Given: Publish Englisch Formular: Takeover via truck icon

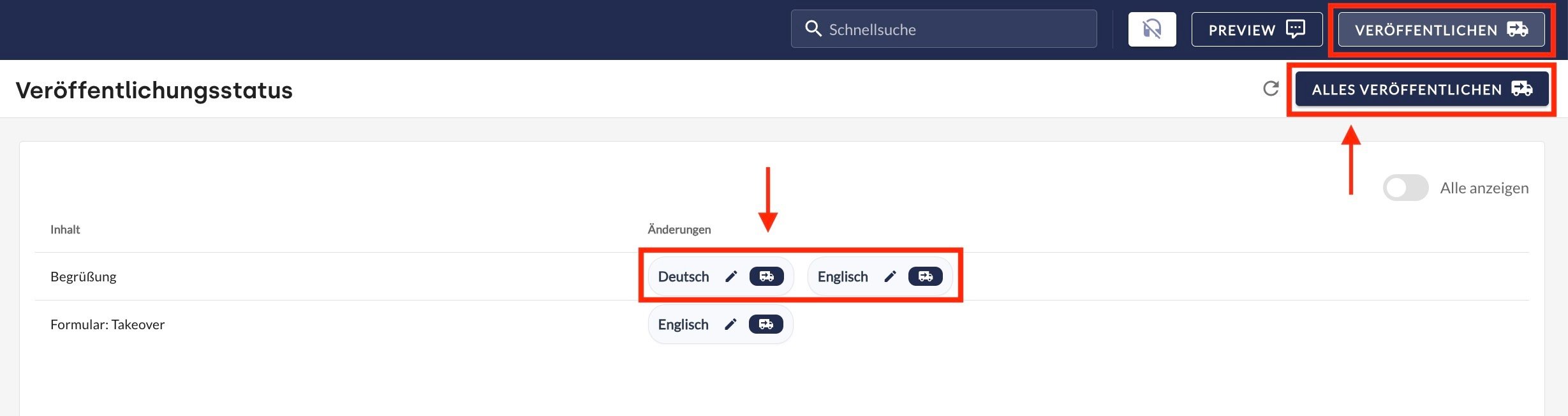Looking at the screenshot, I should coord(766,324).
